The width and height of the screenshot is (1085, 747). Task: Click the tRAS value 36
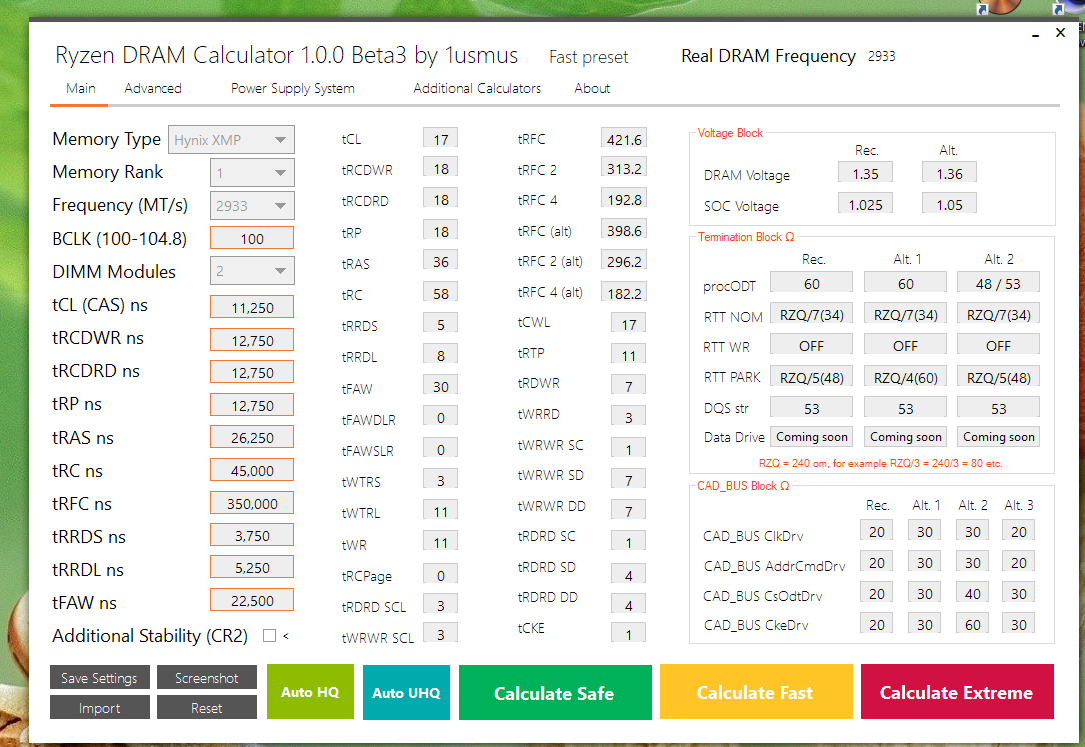click(441, 261)
